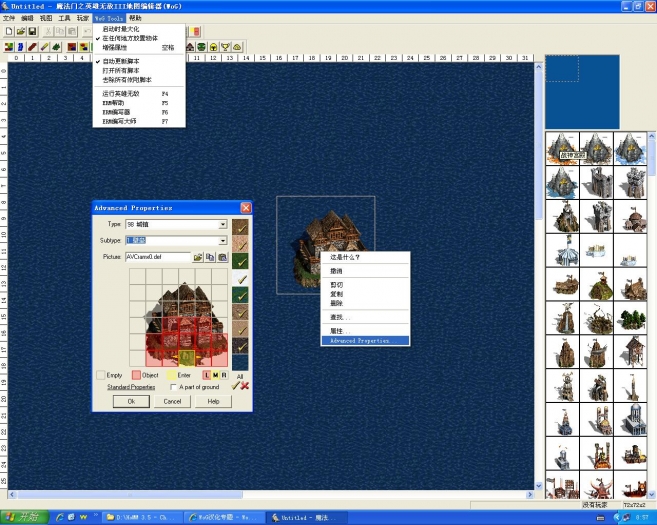Toggle 'A part of ground' checkbox
Screen dimensions: 657x525
(x=173, y=387)
